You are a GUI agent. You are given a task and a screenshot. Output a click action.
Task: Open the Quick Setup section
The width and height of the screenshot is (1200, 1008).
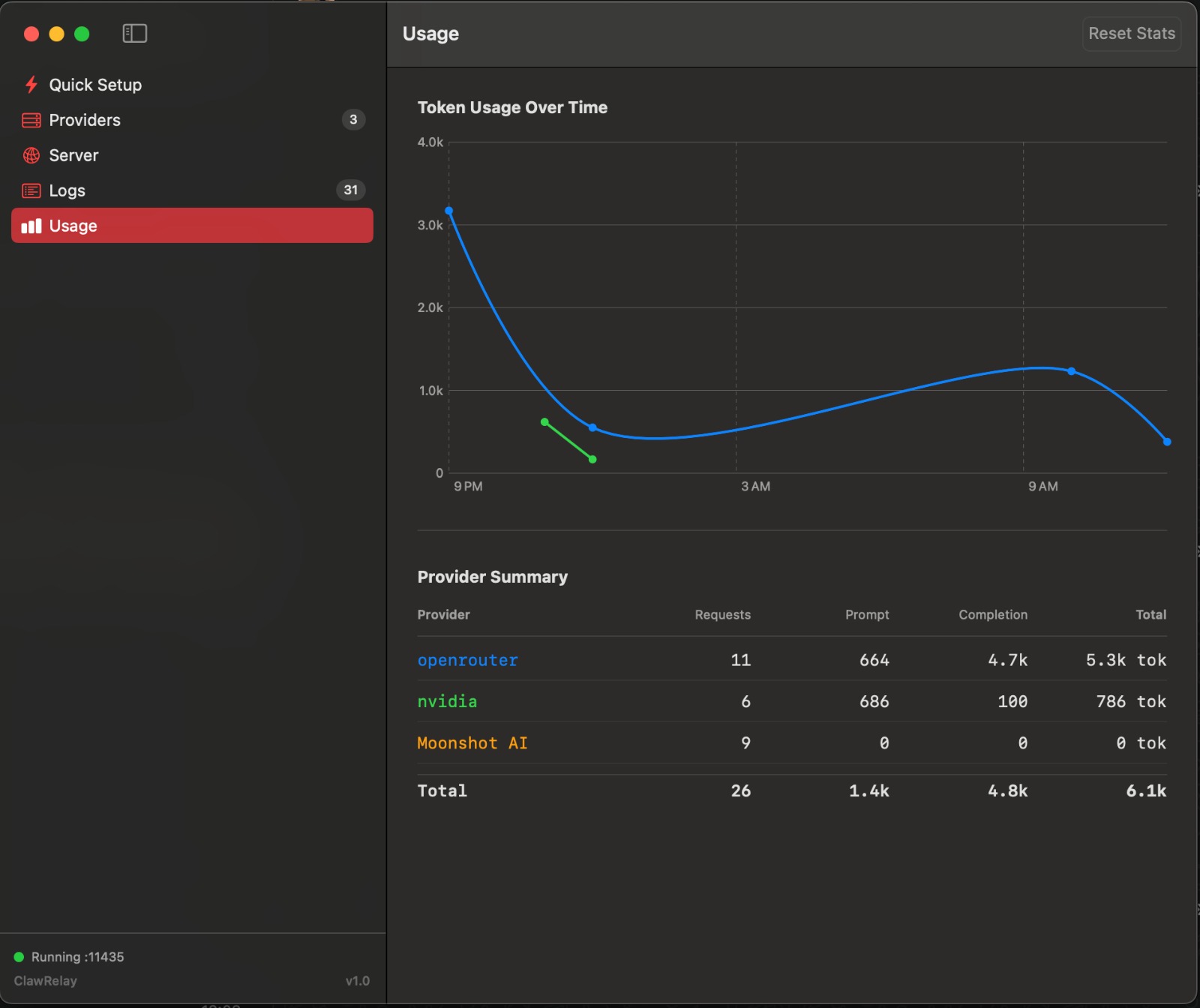pyautogui.click(x=192, y=85)
